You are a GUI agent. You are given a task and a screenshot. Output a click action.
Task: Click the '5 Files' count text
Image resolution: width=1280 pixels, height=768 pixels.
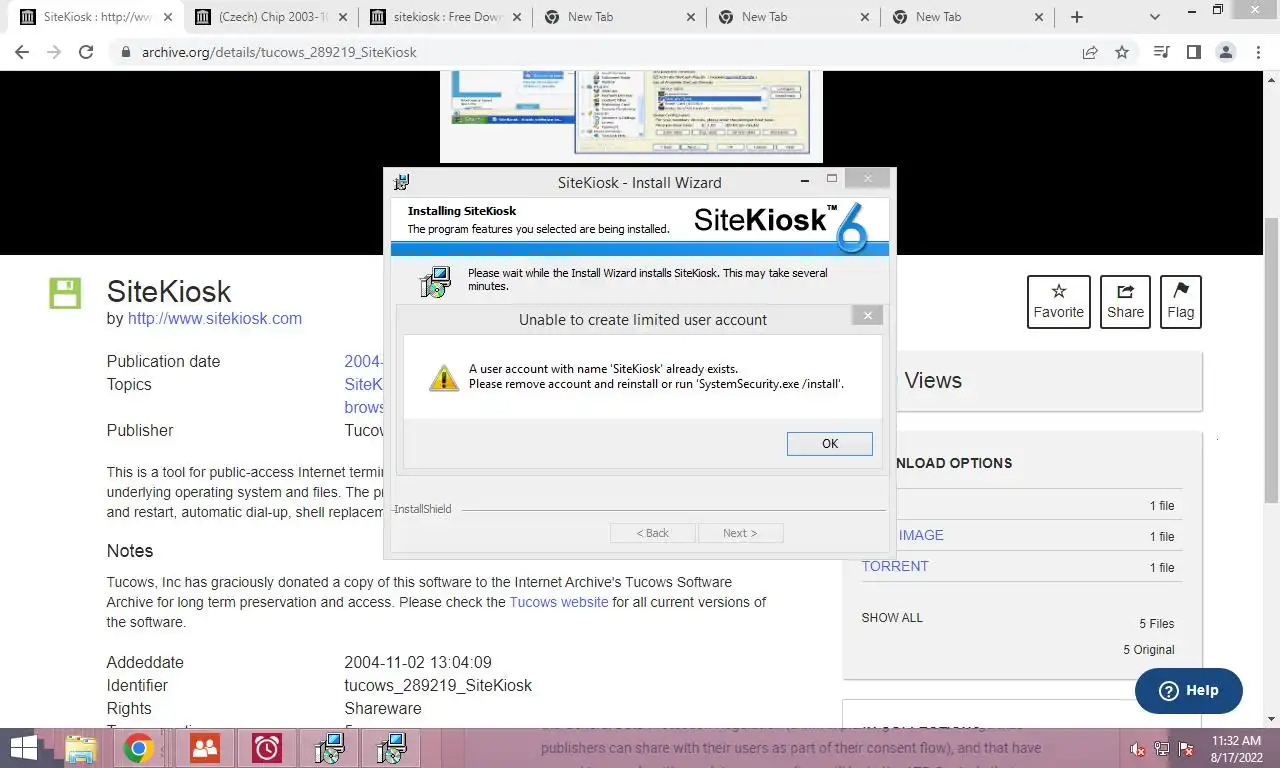coord(1156,623)
